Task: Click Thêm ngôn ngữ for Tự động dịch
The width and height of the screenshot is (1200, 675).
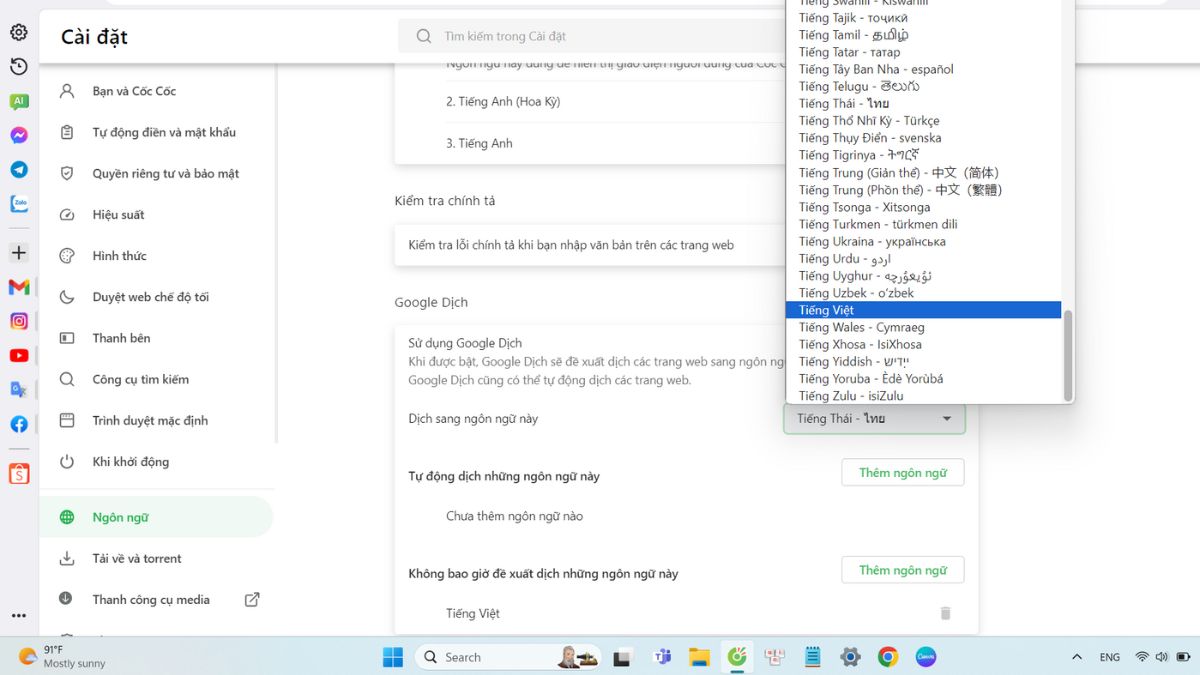Action: [x=903, y=473]
